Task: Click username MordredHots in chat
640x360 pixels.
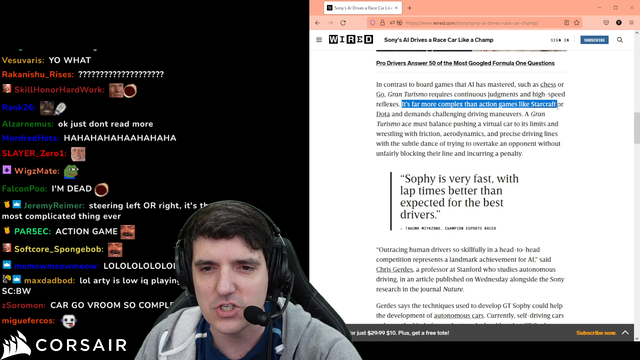Action: pos(31,138)
